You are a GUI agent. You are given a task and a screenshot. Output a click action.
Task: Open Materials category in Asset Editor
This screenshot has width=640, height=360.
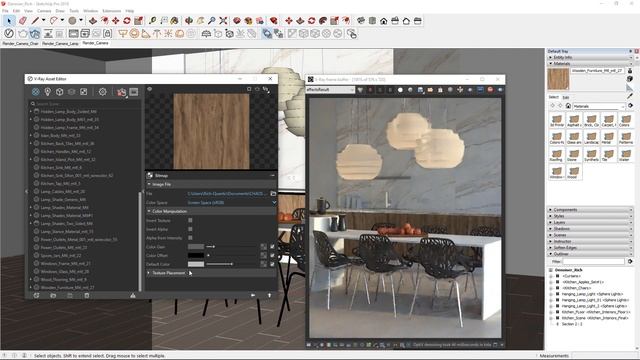(x=36, y=92)
